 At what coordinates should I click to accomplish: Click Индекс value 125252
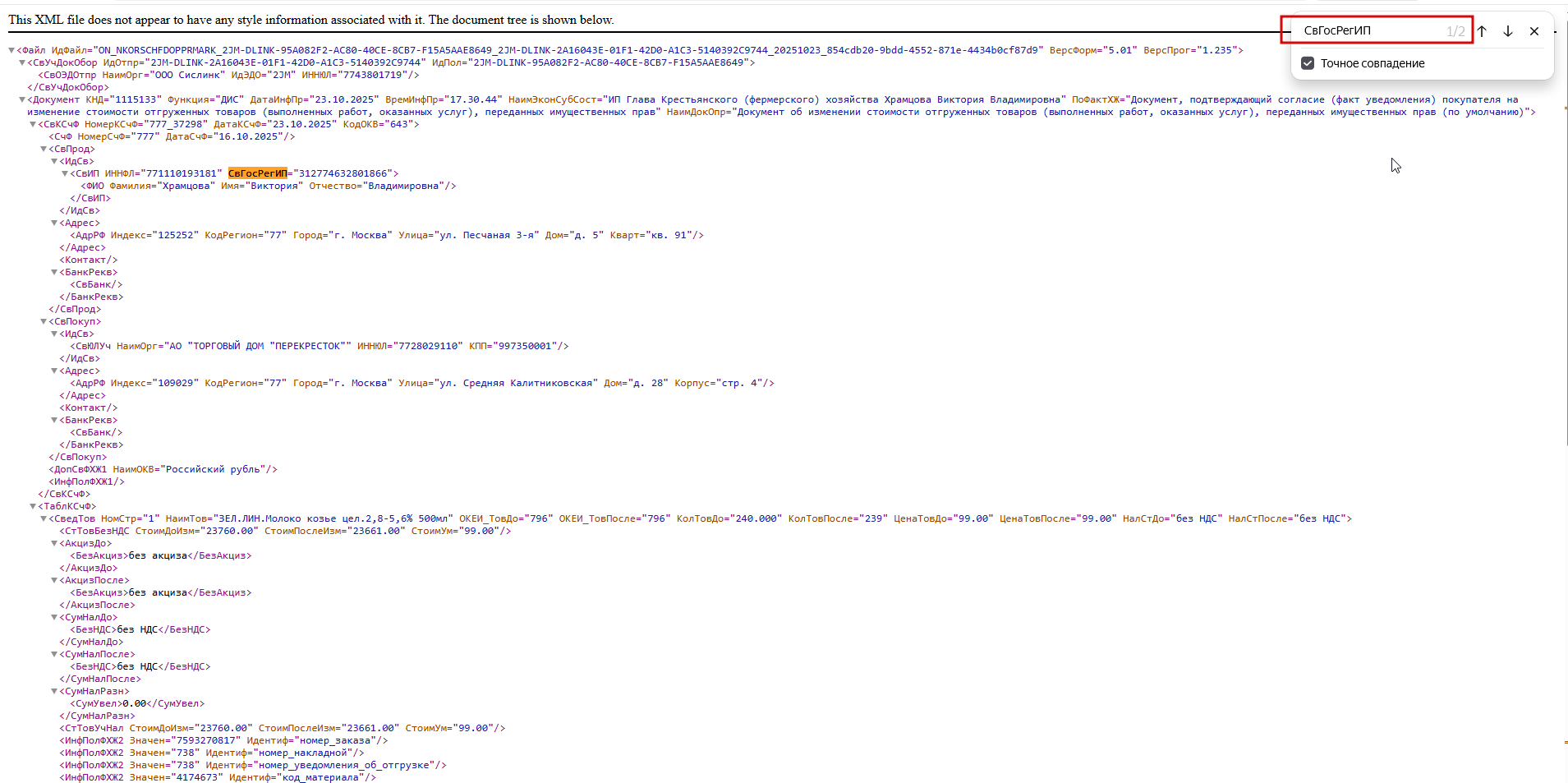click(176, 235)
